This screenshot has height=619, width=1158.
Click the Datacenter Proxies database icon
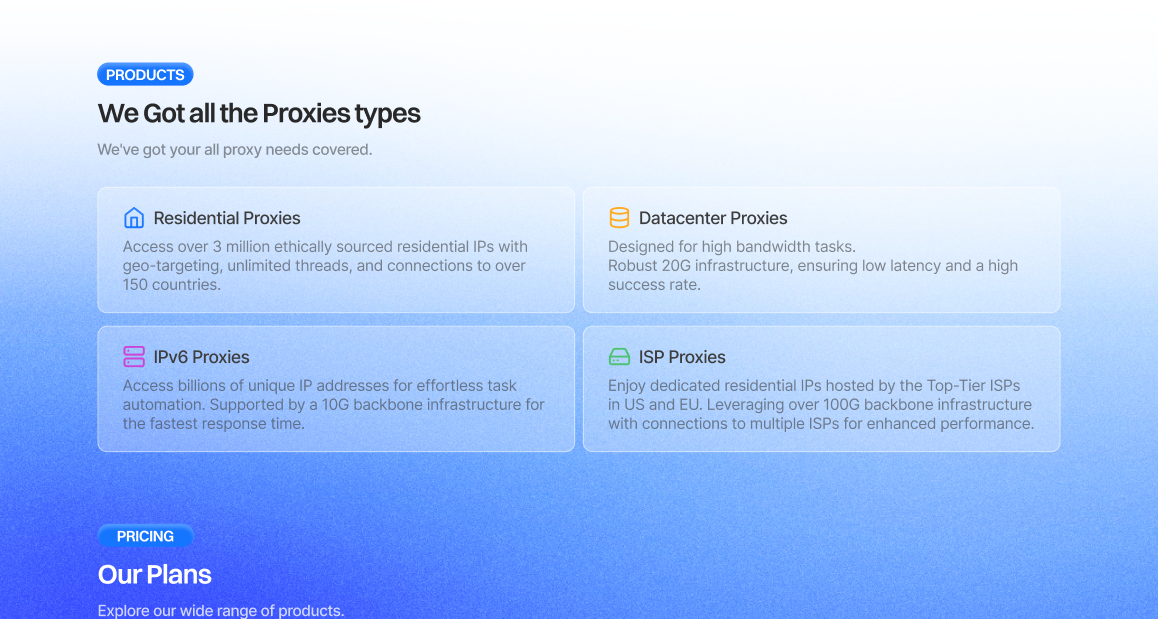coord(619,218)
